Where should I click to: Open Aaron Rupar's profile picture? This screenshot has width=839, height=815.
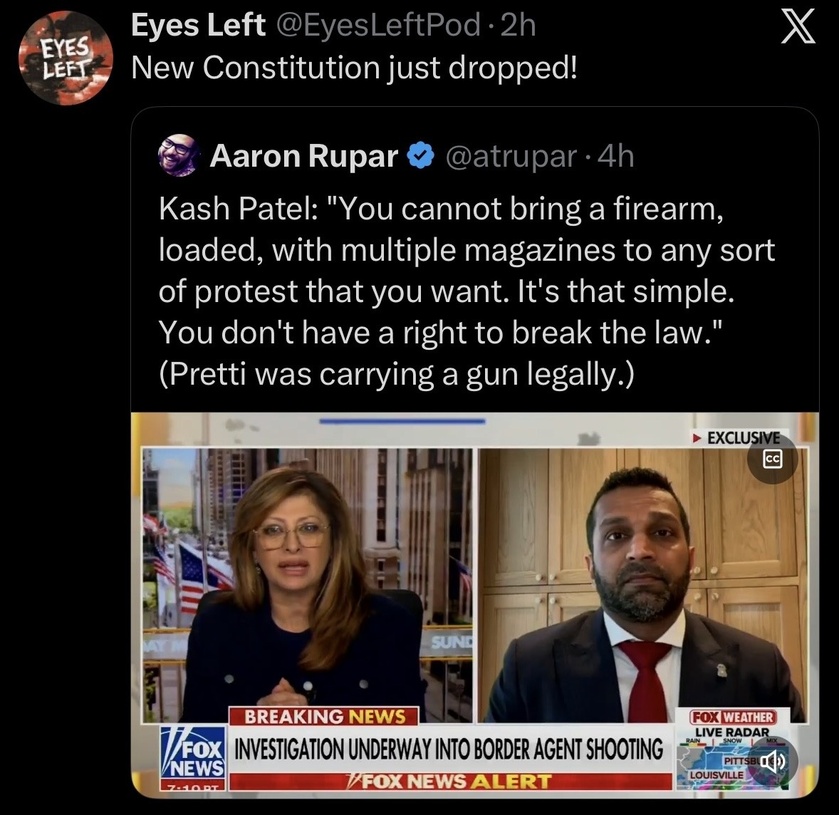tap(179, 156)
